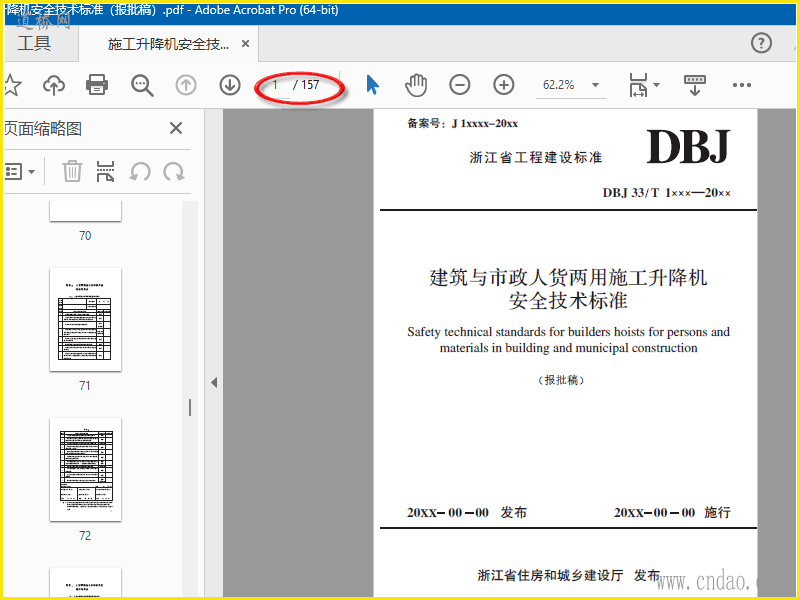Choose the arrow selection tool
Viewport: 800px width, 600px height.
click(x=372, y=85)
